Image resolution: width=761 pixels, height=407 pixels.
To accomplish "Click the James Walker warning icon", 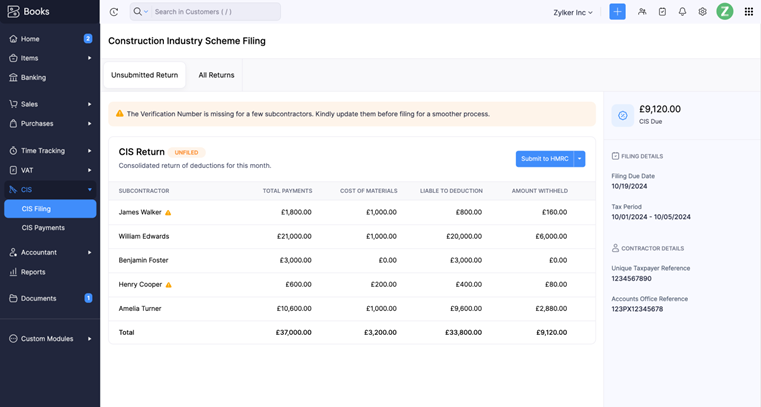I will click(168, 212).
